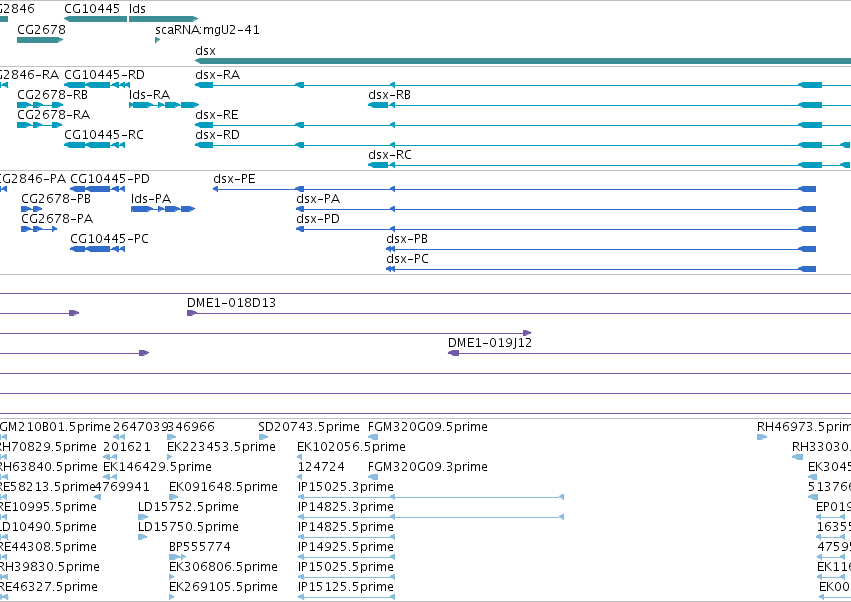This screenshot has height=602, width=851.
Task: Click the CG2678-PA protein label
Action: coord(57,219)
